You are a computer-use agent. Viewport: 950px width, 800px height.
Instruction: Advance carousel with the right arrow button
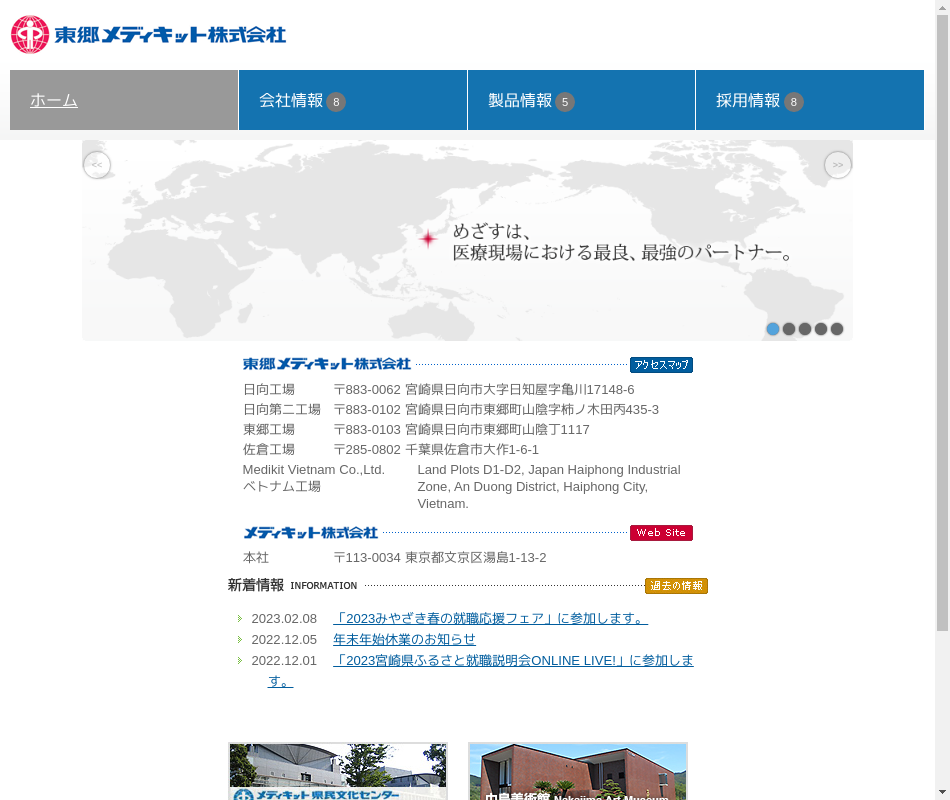tap(837, 165)
